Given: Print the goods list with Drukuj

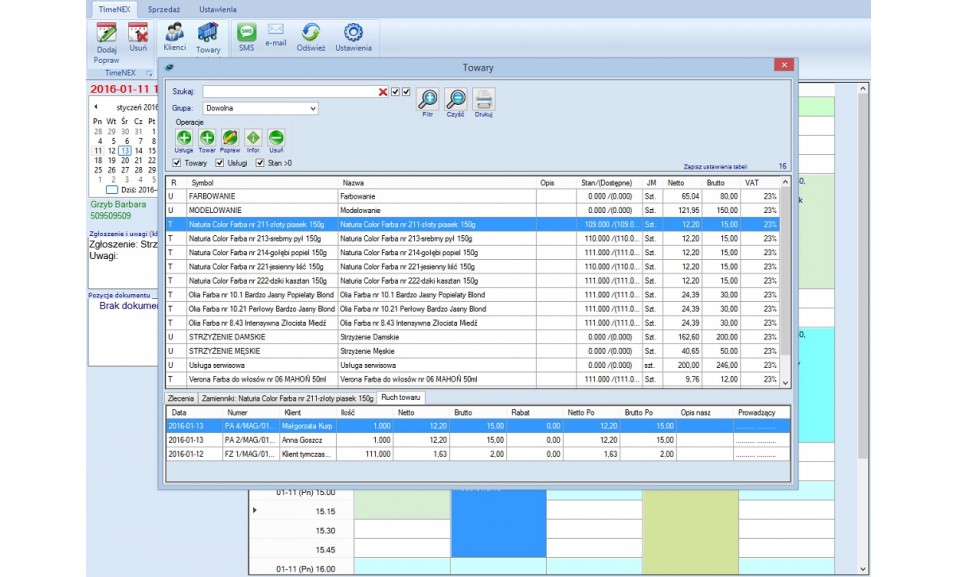Looking at the screenshot, I should [484, 99].
